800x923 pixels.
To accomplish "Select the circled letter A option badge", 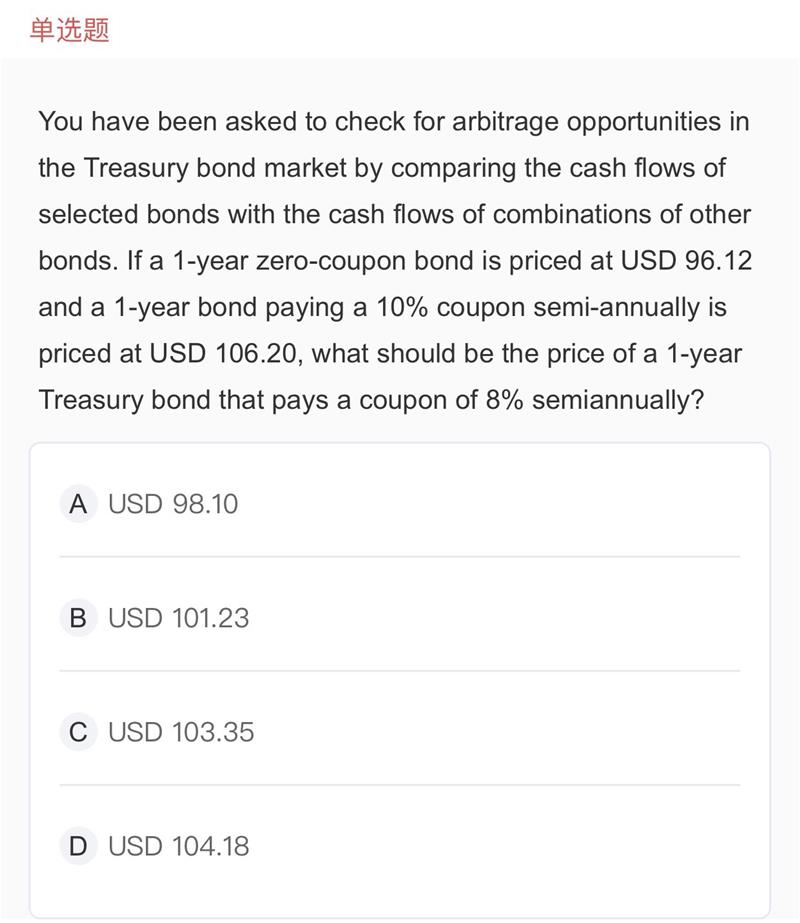I will pyautogui.click(x=78, y=504).
